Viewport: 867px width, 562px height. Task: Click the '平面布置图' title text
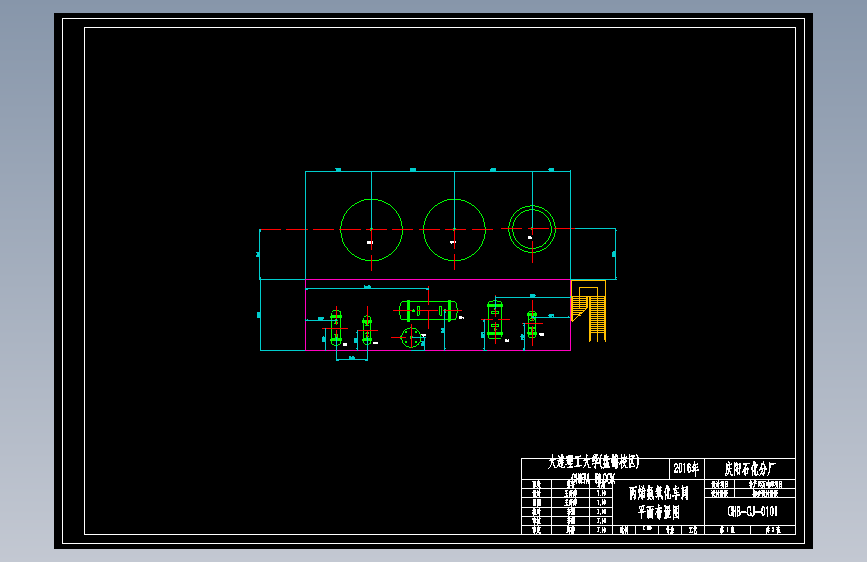pos(659,512)
